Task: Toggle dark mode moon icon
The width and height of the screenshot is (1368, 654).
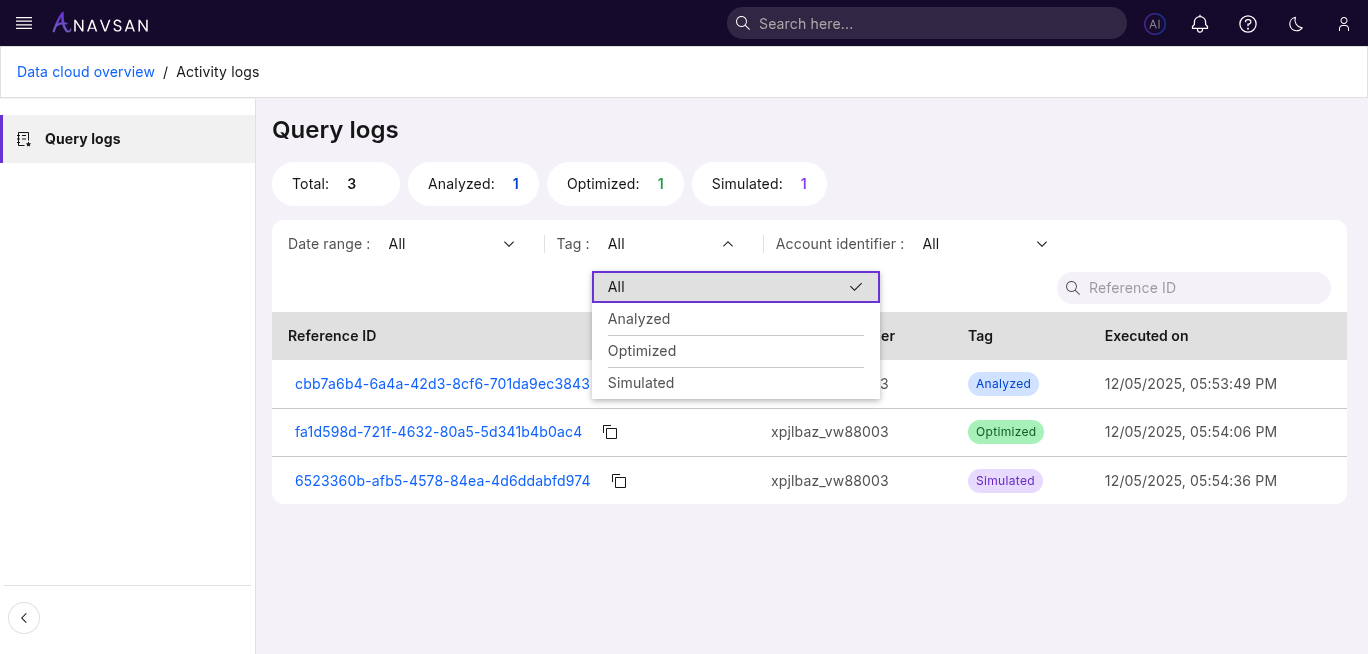Action: point(1296,24)
